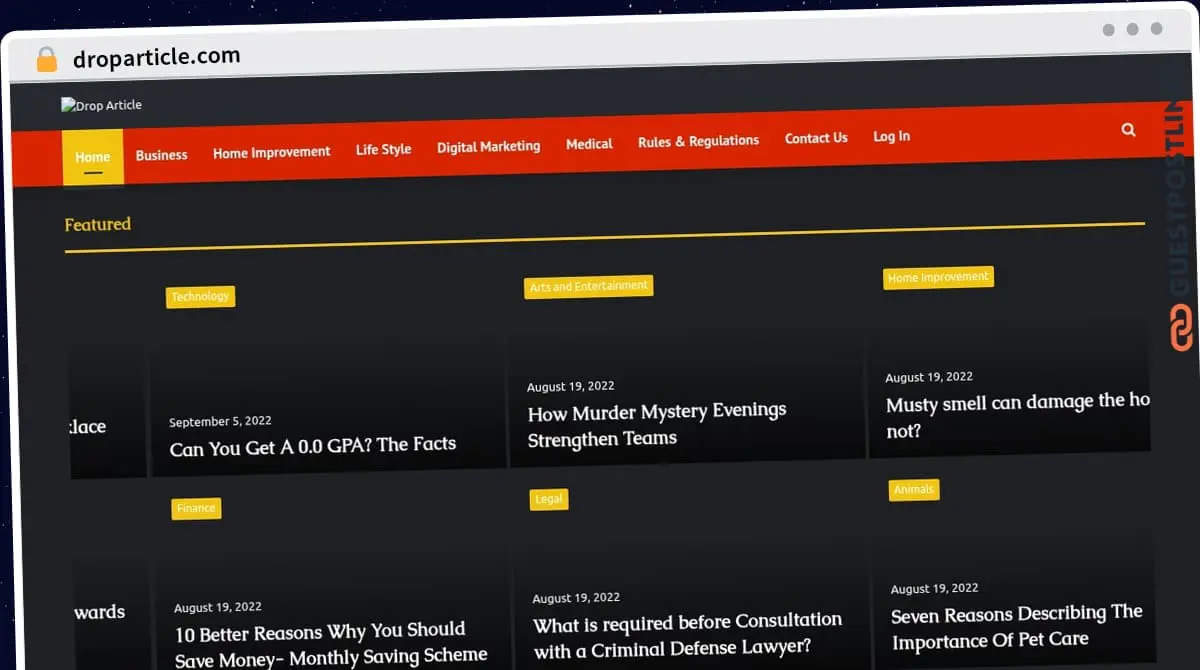This screenshot has width=1200, height=670.
Task: Read 'Can You Get A 0.0 GPA? The Facts'
Action: pyautogui.click(x=312, y=443)
